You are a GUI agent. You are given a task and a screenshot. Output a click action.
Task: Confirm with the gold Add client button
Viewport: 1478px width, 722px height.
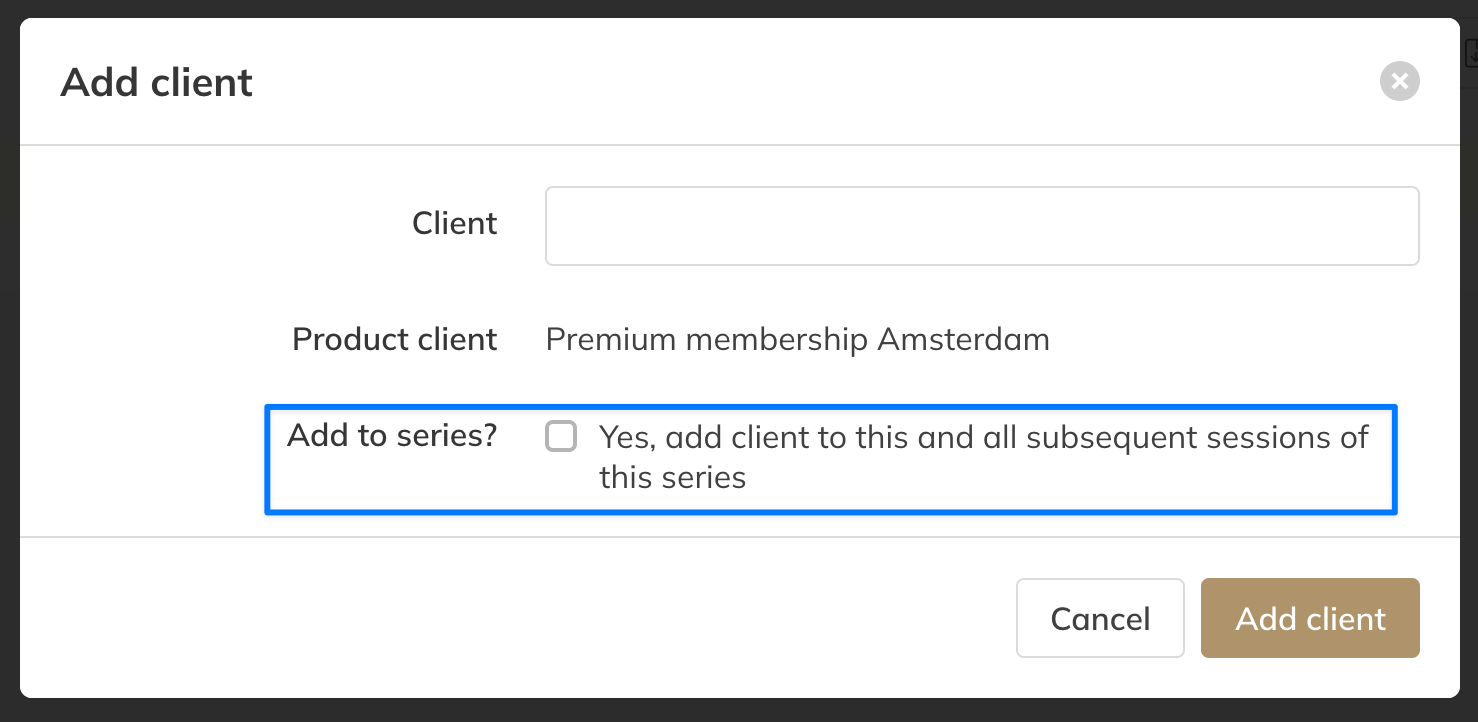[x=1309, y=618]
